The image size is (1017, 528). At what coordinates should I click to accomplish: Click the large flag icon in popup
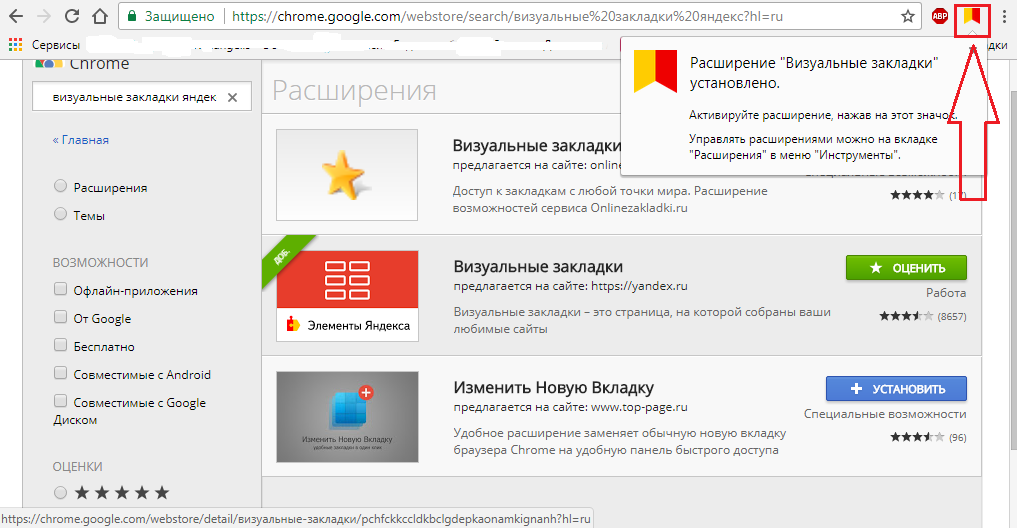point(655,71)
